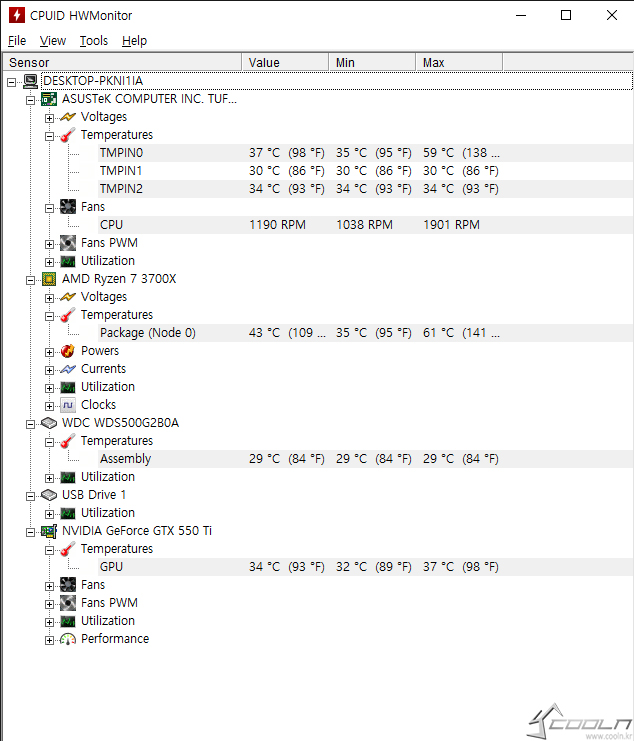The height and width of the screenshot is (741, 634).
Task: Select the TMPIN2 row
Action: (366, 189)
